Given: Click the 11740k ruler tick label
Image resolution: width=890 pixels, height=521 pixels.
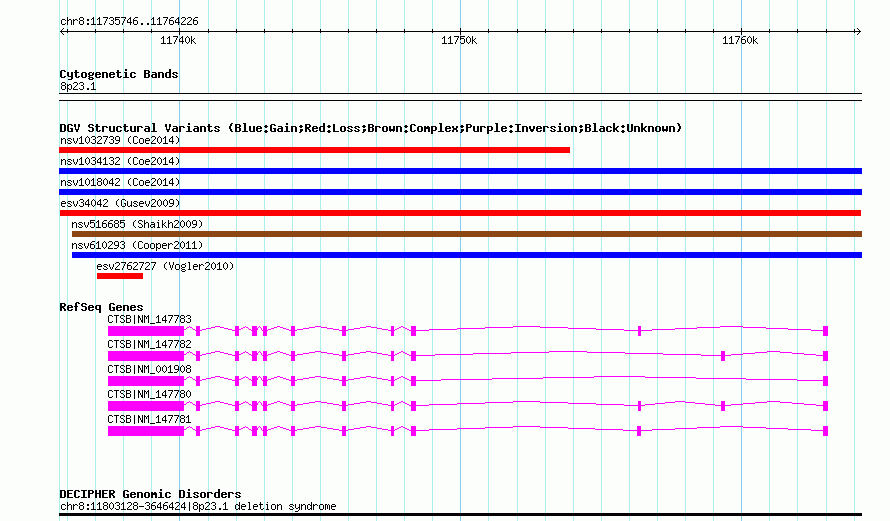Looking at the screenshot, I should [178, 40].
